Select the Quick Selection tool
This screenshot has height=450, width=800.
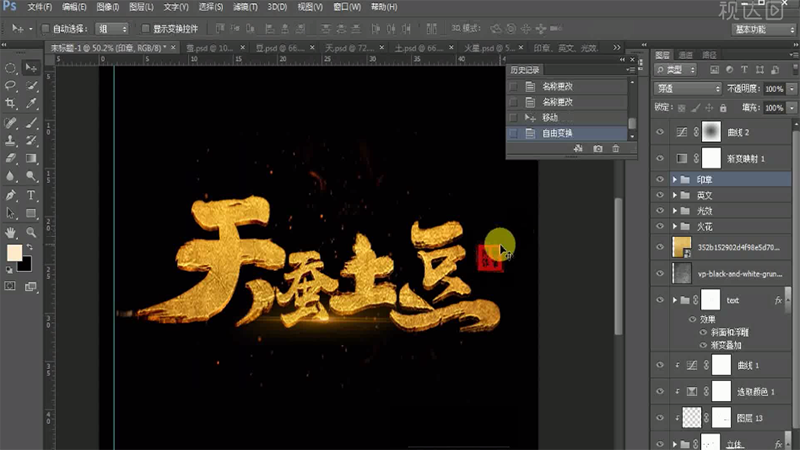tap(31, 86)
